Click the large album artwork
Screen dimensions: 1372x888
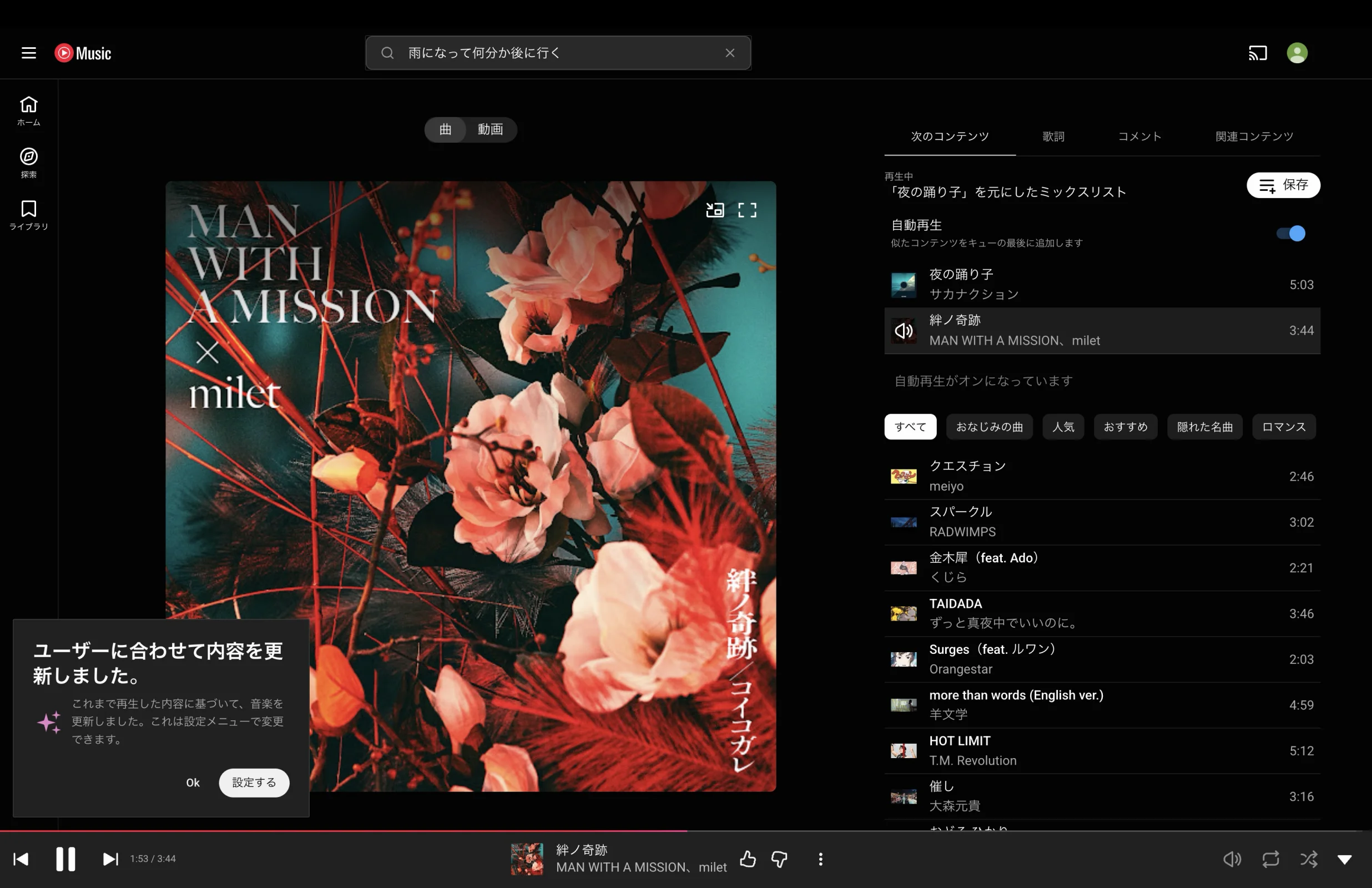click(x=471, y=486)
